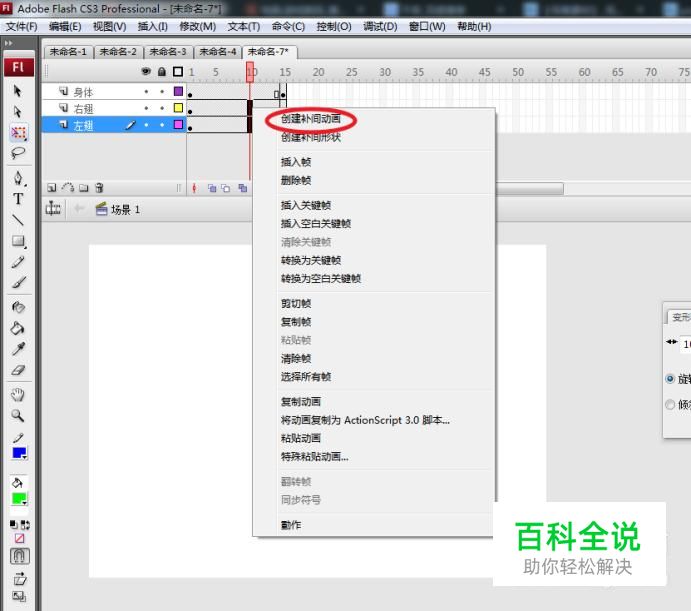
Task: Choose 创建补间动画 from context menu
Action: pos(311,119)
